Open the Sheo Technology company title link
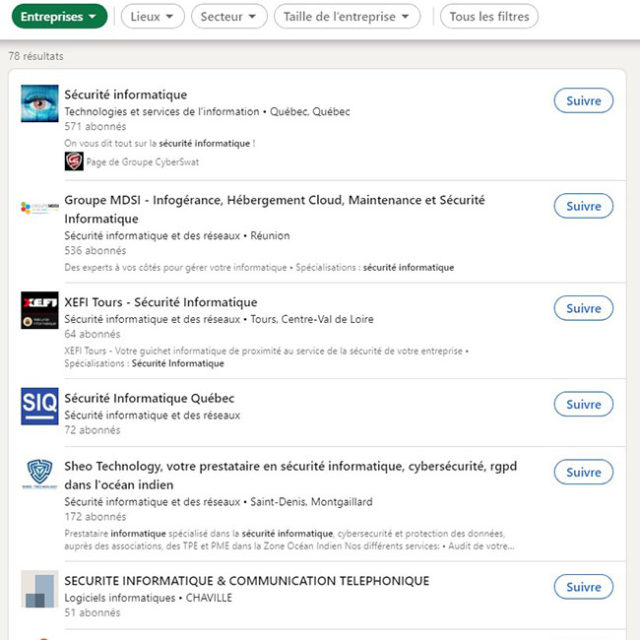Viewport: 640px width, 640px height. 291,475
